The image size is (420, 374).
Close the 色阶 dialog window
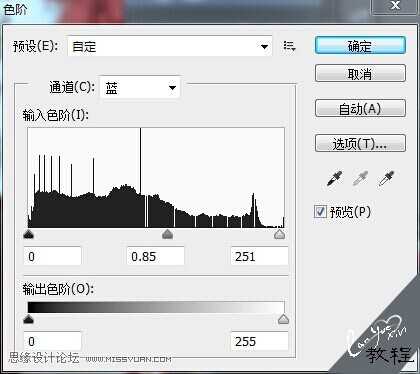[395, 6]
